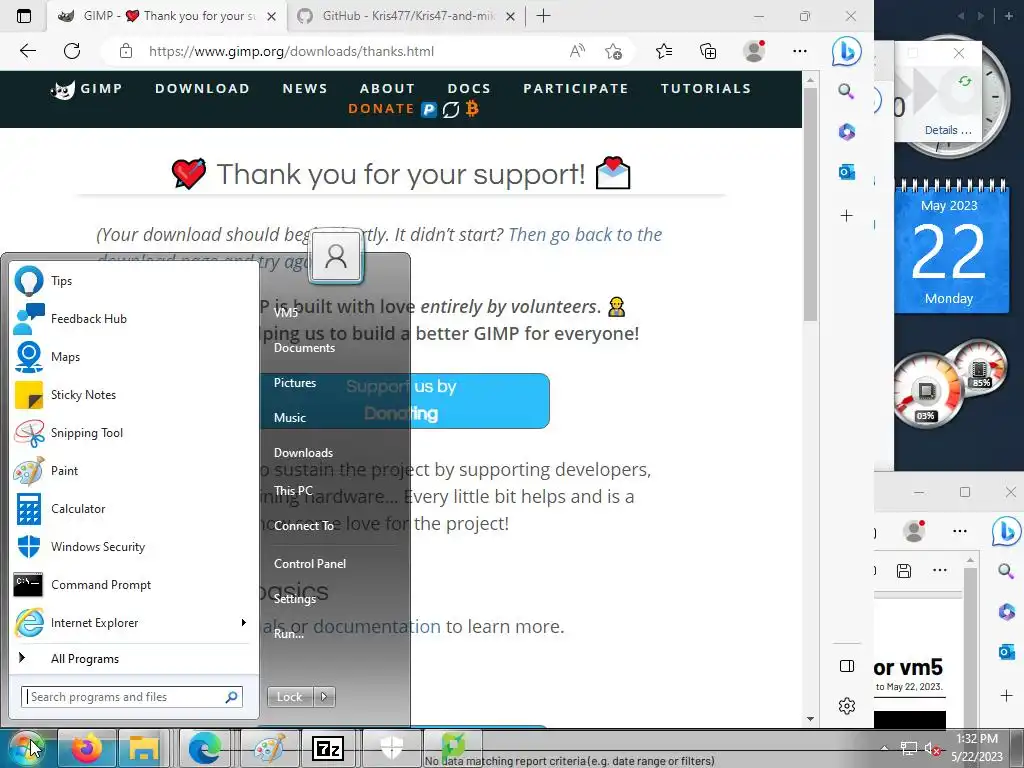The height and width of the screenshot is (768, 1024).
Task: Open Collections in Edge
Action: (x=708, y=51)
